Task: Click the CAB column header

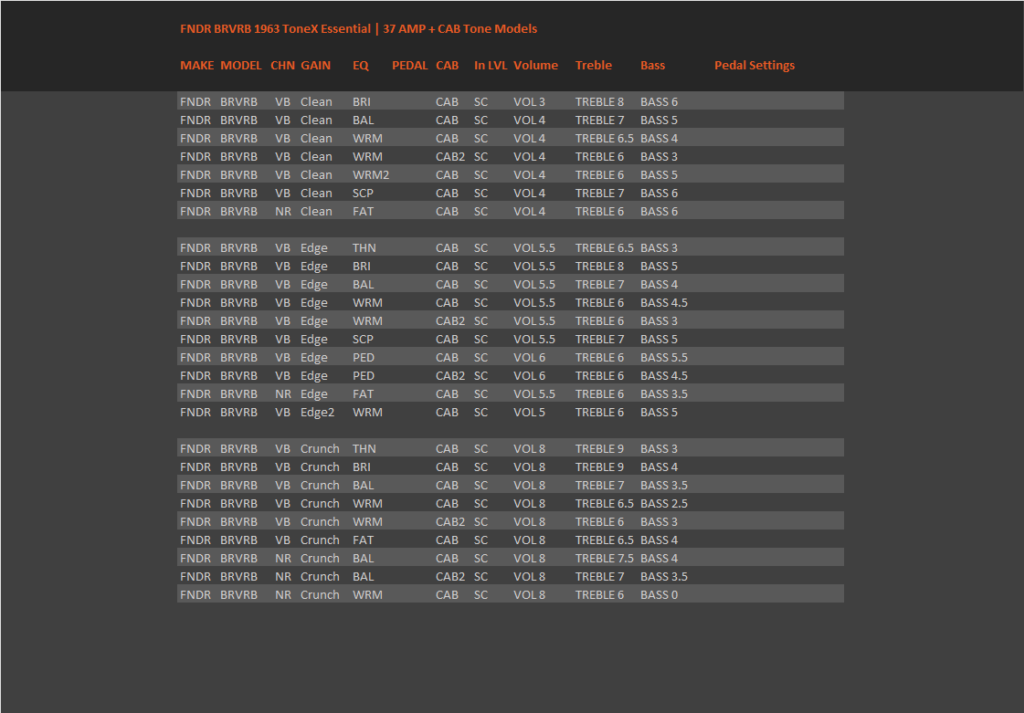Action: [x=447, y=65]
